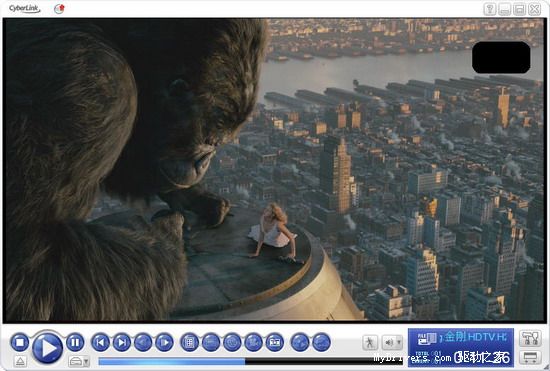Open the source drive selection dropdown
This screenshot has width=550, height=371.
[x=79, y=361]
